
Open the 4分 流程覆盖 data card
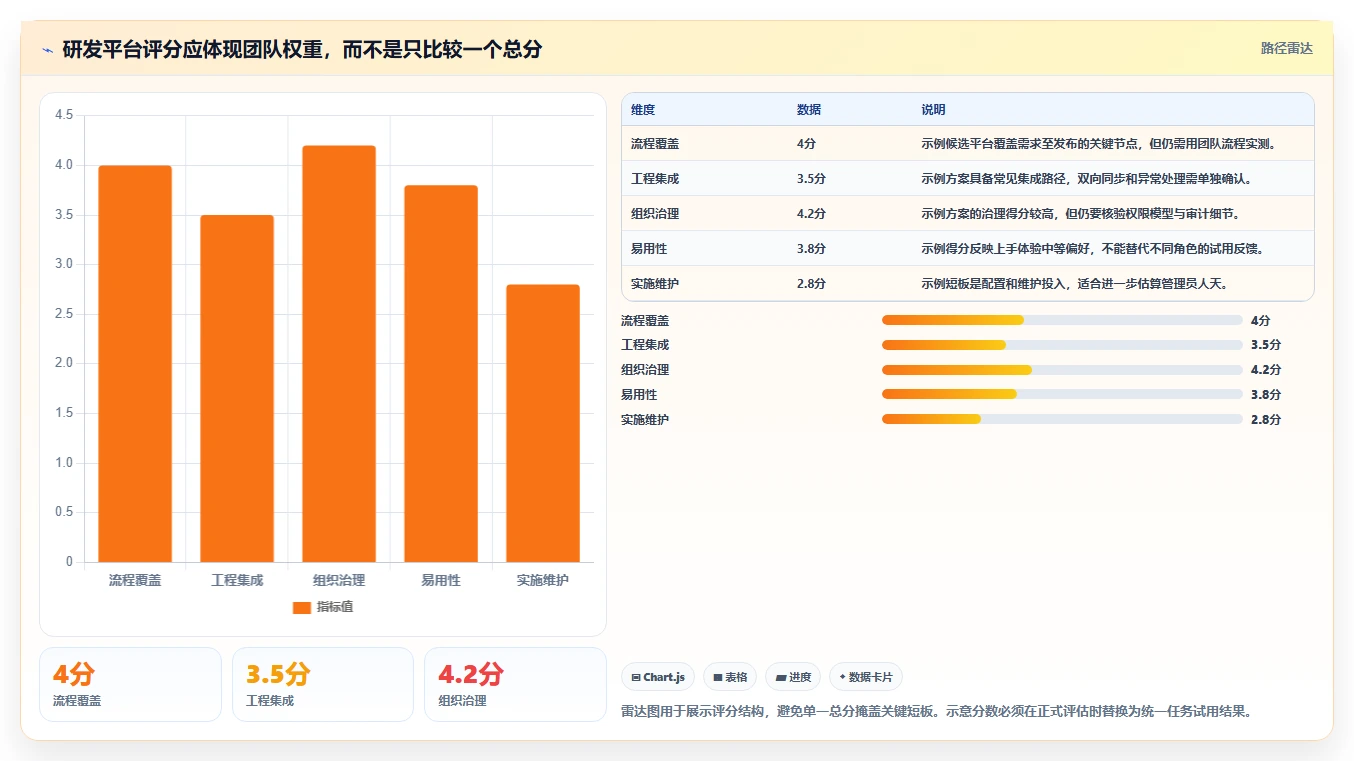[130, 684]
